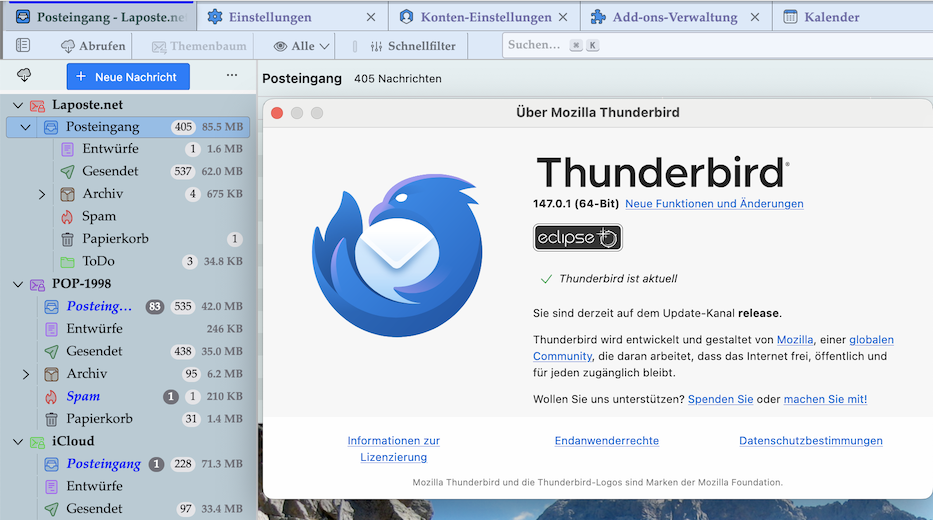Click the iCloud Posteingang inbox icon
This screenshot has height=520, width=933.
pyautogui.click(x=52, y=464)
